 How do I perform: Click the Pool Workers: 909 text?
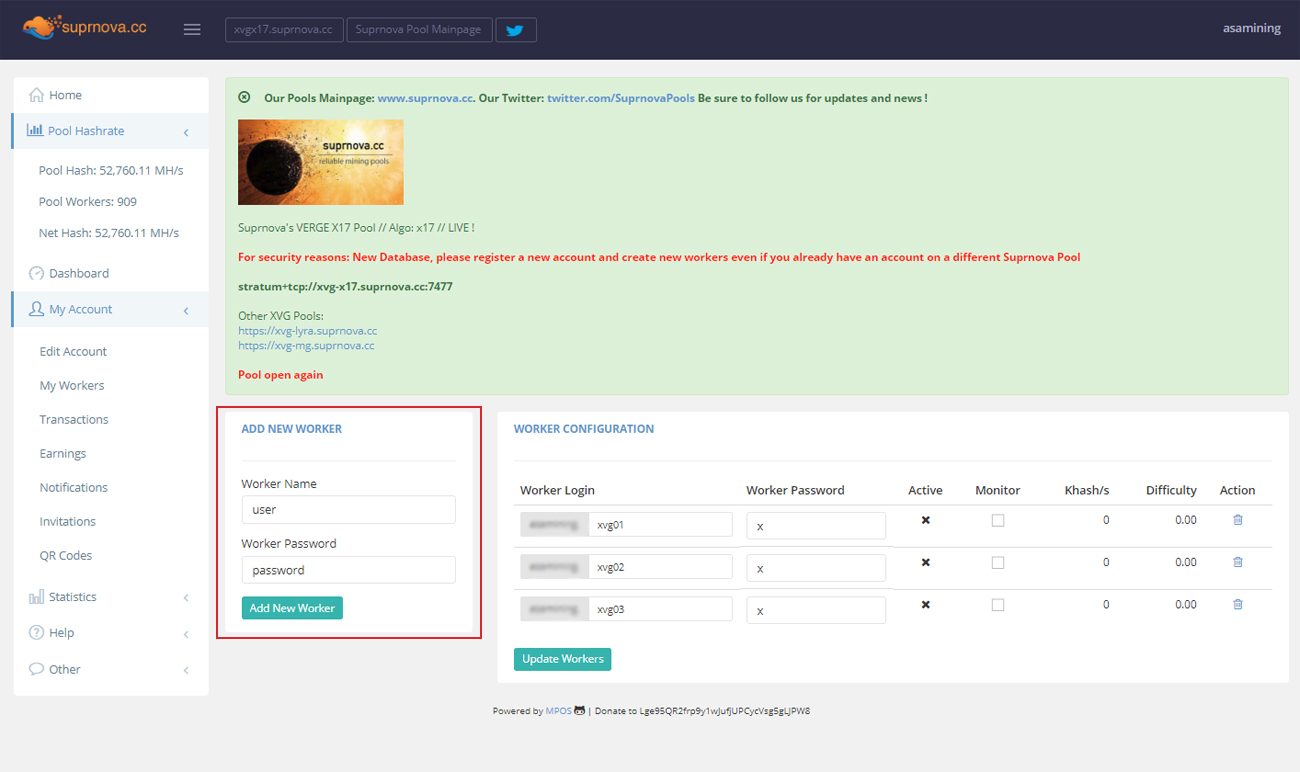tap(88, 201)
